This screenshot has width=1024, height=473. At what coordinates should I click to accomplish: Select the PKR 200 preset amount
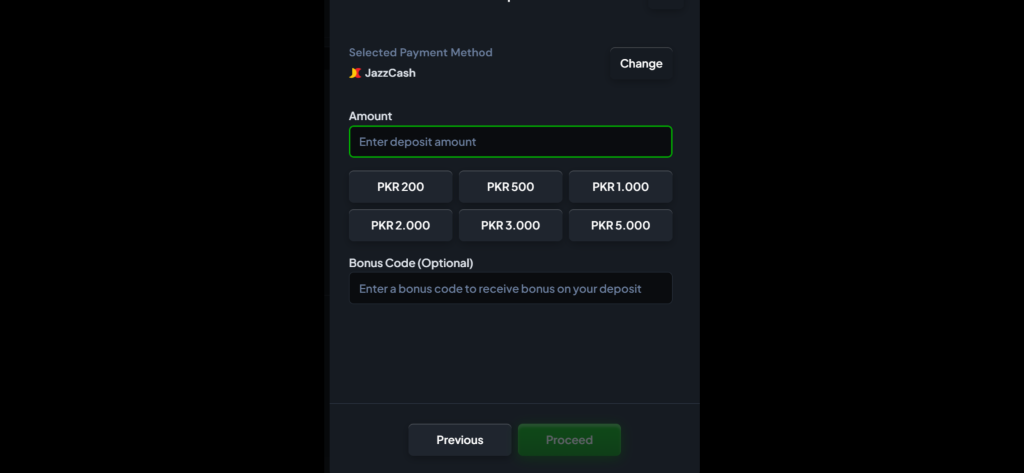pyautogui.click(x=400, y=187)
